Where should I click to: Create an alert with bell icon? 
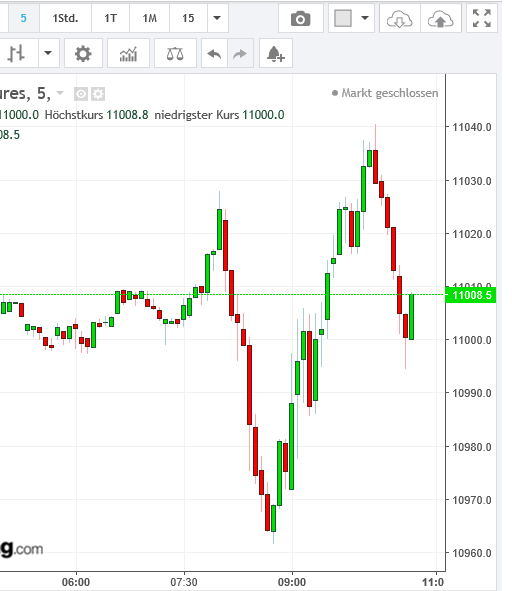point(276,54)
